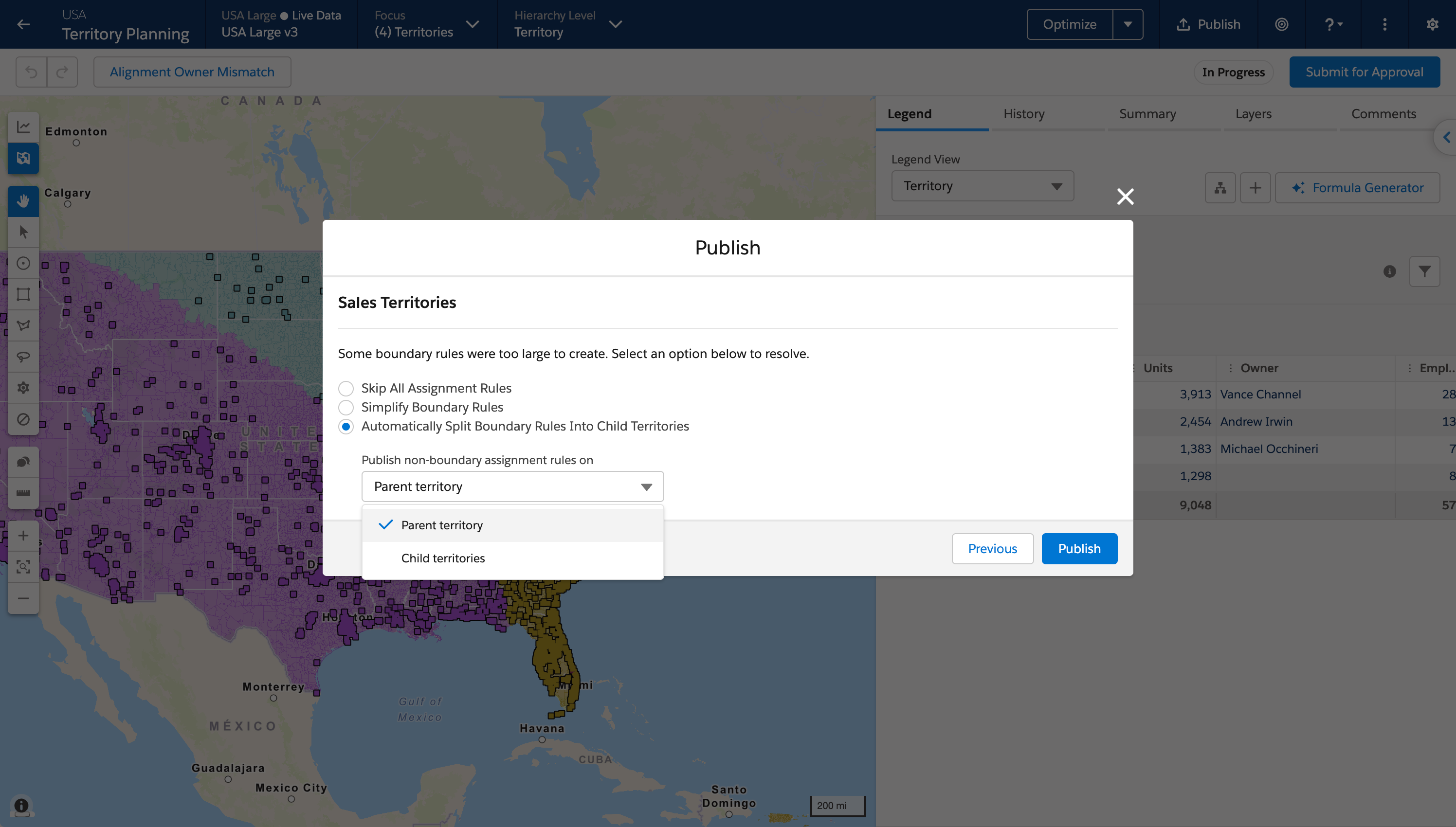Click Alignment Owner Mismatch button
This screenshot has width=1456, height=827.
click(x=192, y=72)
